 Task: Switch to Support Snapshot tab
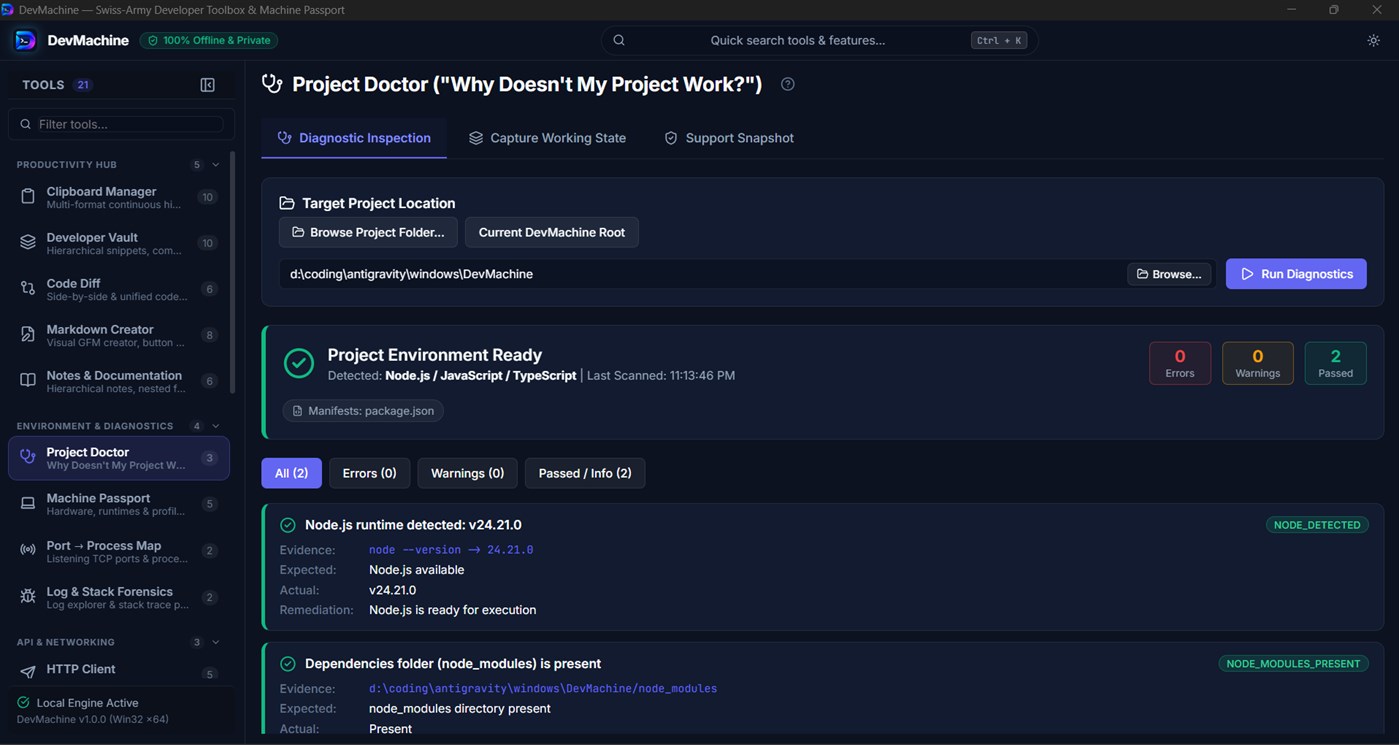coord(729,138)
